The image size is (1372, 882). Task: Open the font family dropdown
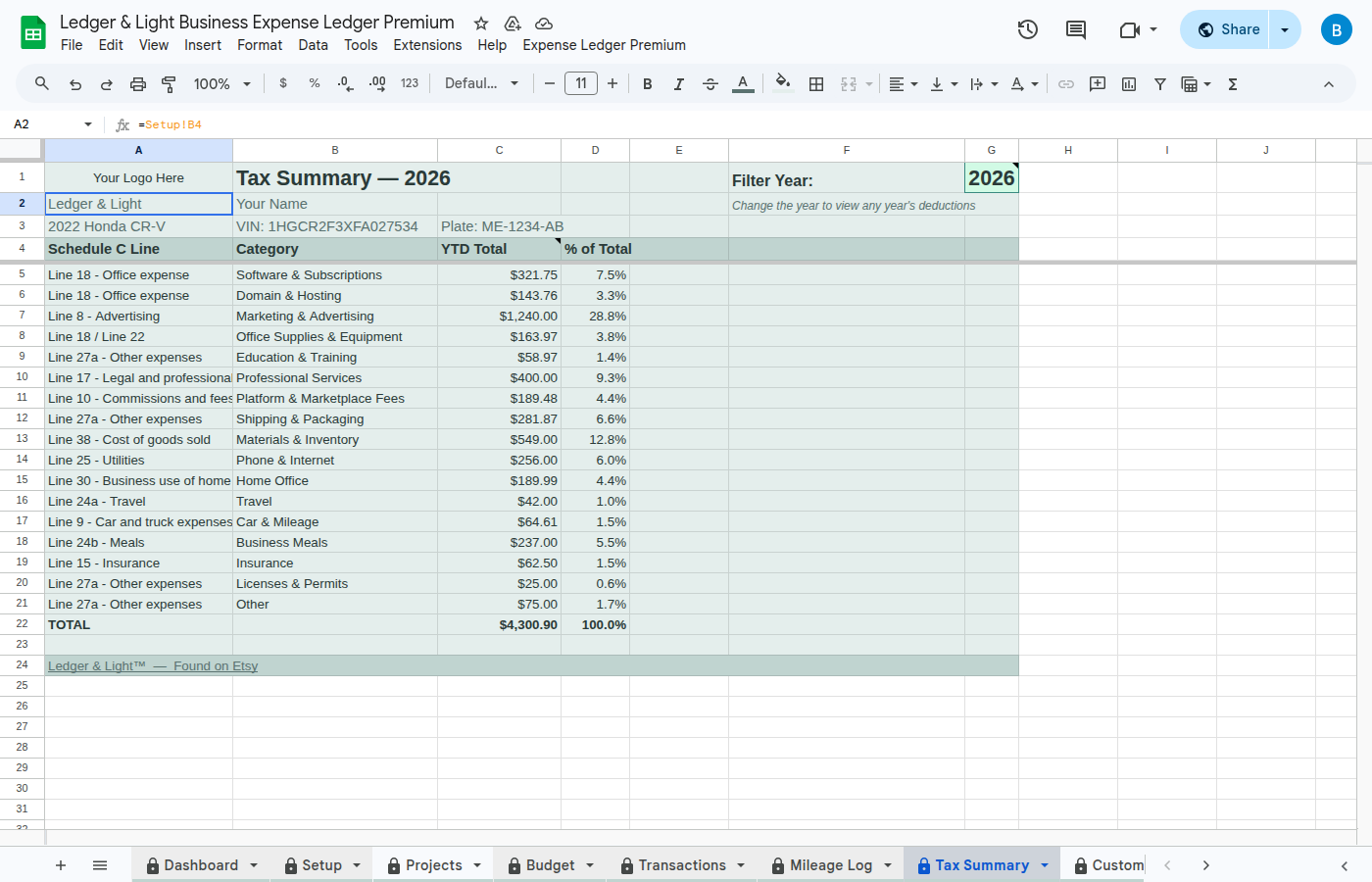[481, 84]
